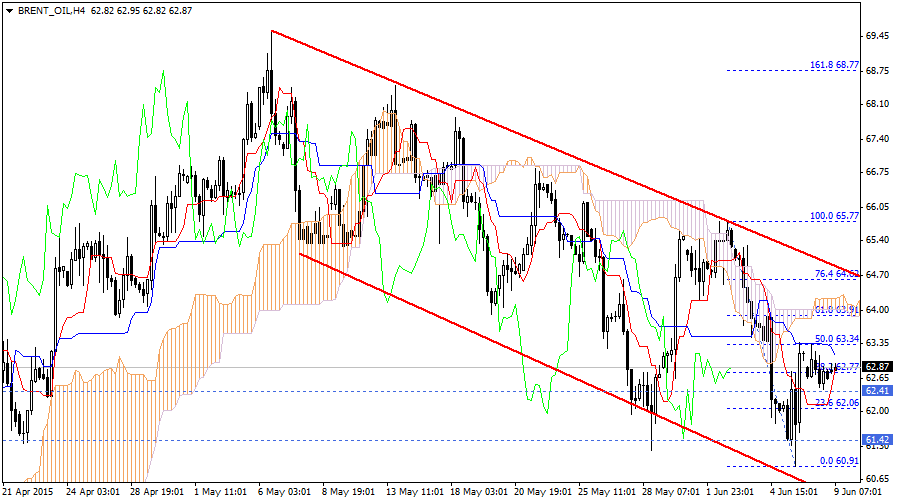Open the chart menu triangle beside BRENT_OIL
The height and width of the screenshot is (500, 900).
click(x=9, y=11)
